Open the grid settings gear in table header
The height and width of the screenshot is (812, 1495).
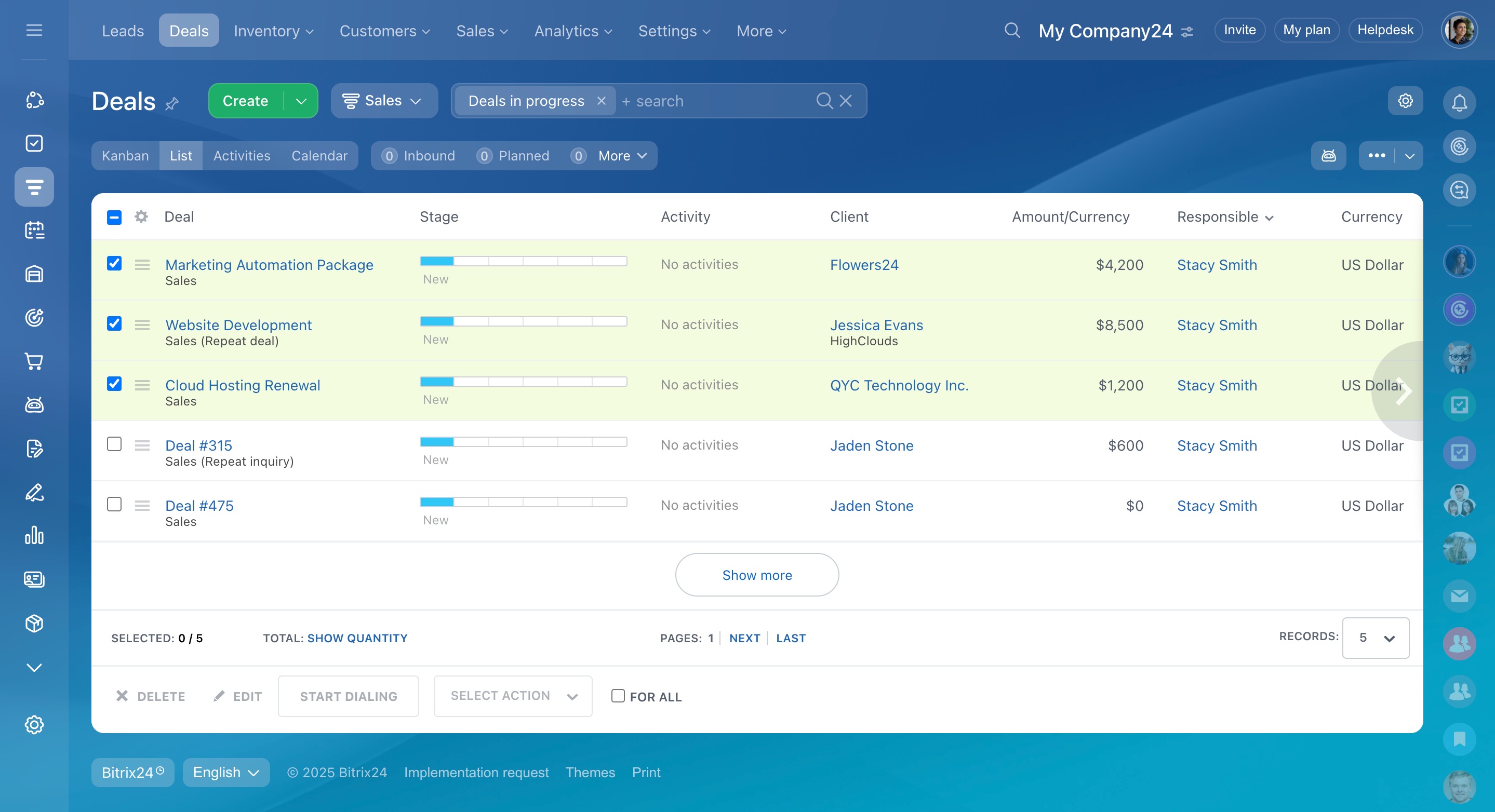click(141, 217)
